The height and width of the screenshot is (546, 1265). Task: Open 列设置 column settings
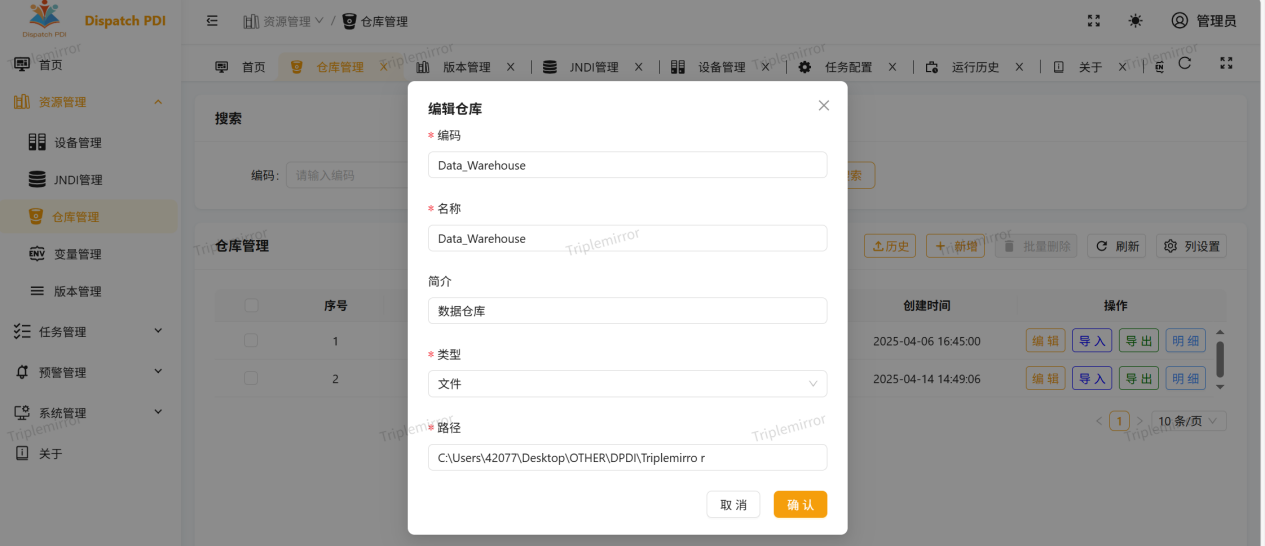[x=1192, y=246]
